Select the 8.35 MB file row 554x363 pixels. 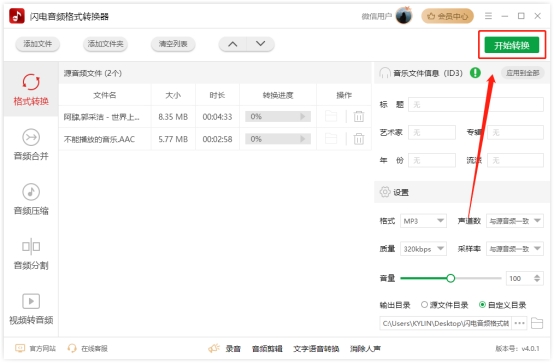tap(215, 117)
